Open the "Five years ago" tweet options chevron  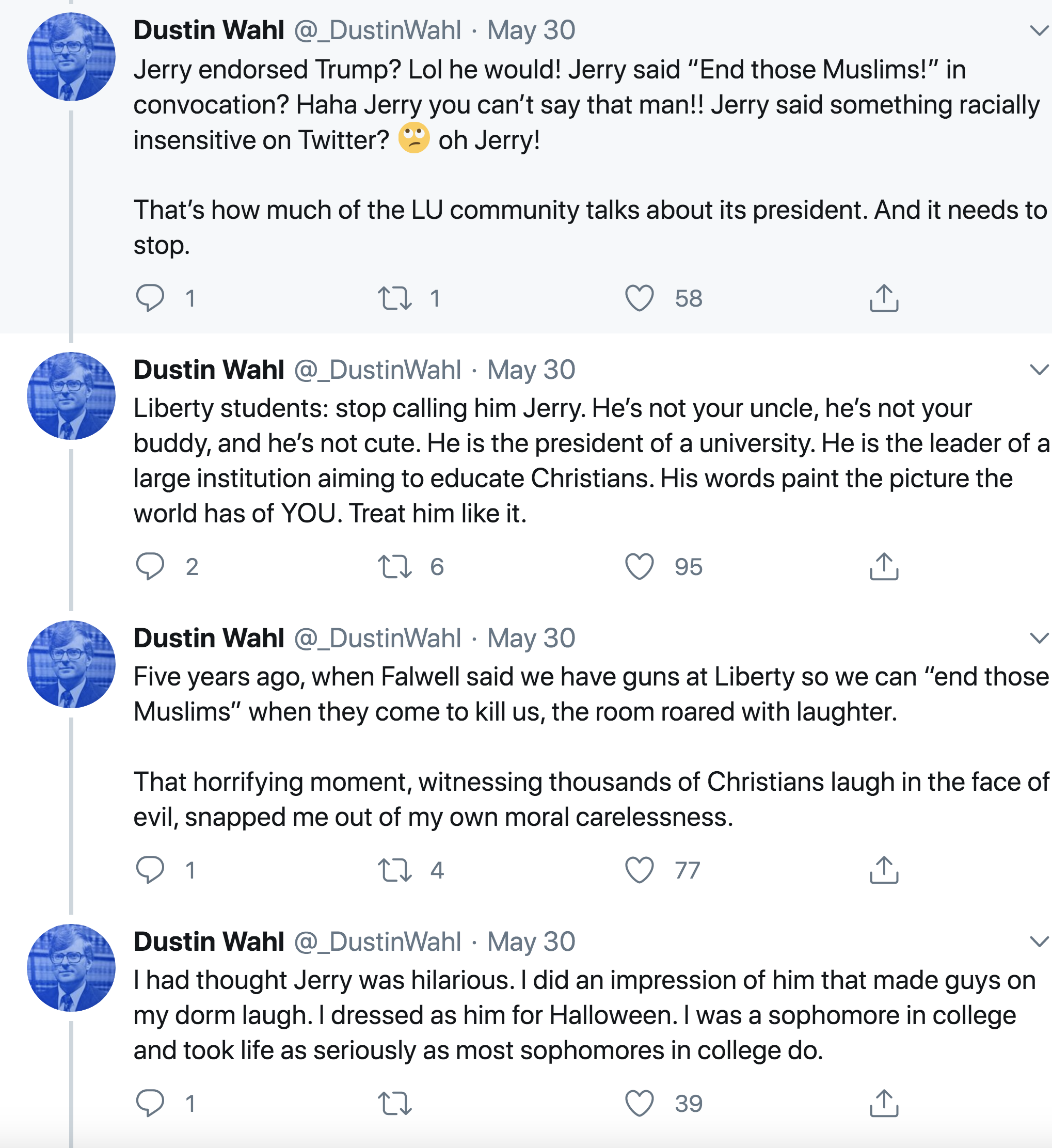1039,638
